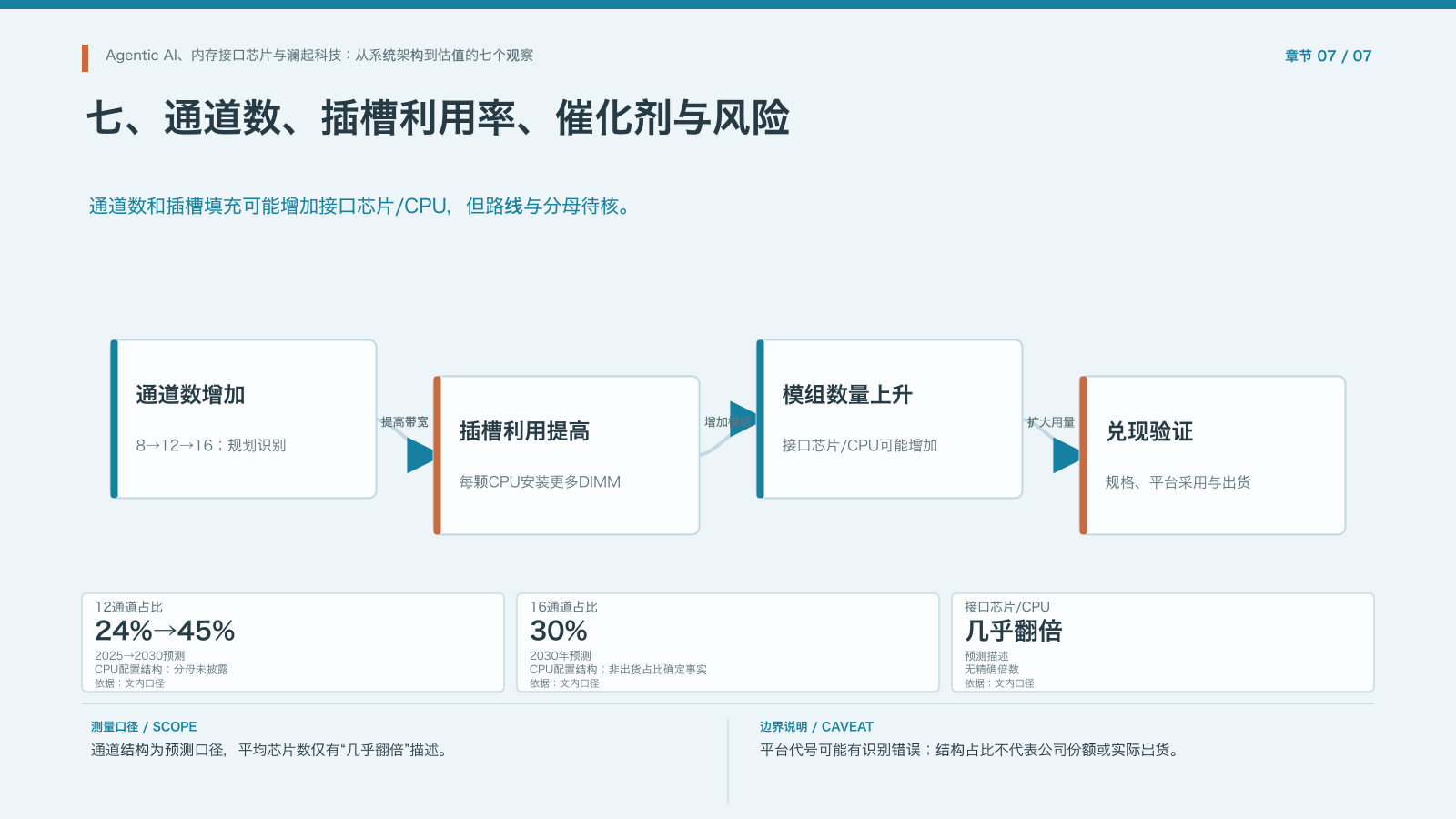Viewport: 1456px width, 819px height.
Task: Select the scope sentence beginning 通道结构为预测口径
Action: [270, 750]
